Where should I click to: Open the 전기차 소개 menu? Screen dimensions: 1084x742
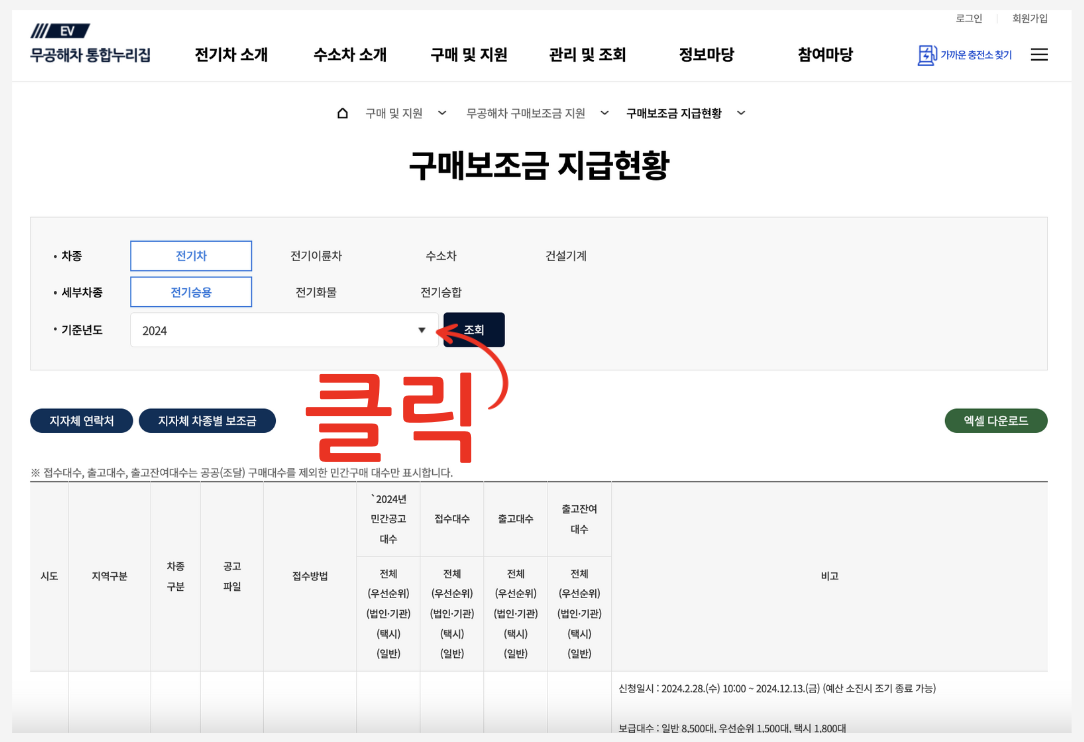pos(230,56)
